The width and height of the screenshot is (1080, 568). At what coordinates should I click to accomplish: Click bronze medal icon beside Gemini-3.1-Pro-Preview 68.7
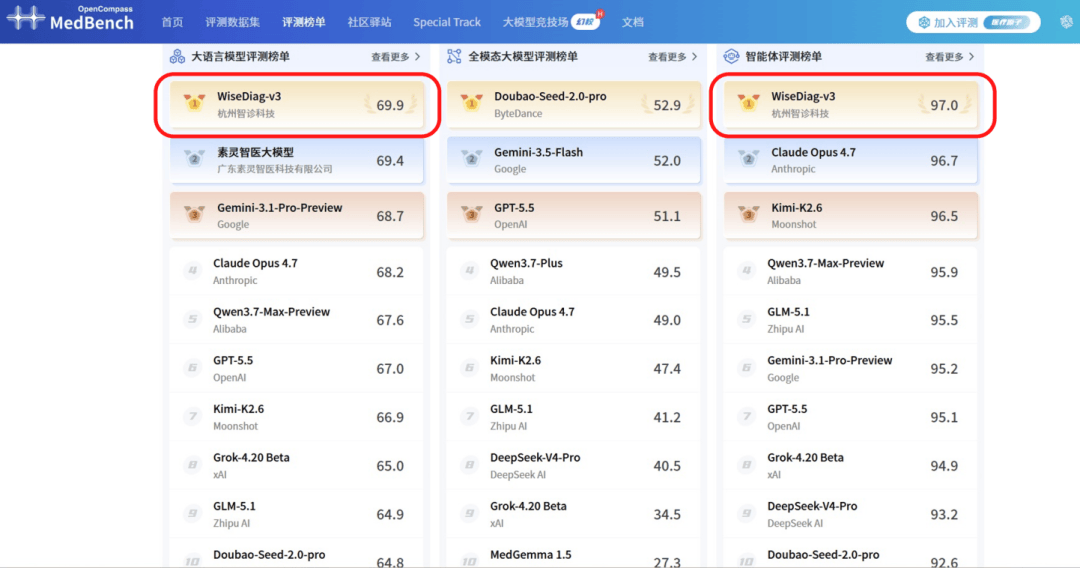click(195, 214)
